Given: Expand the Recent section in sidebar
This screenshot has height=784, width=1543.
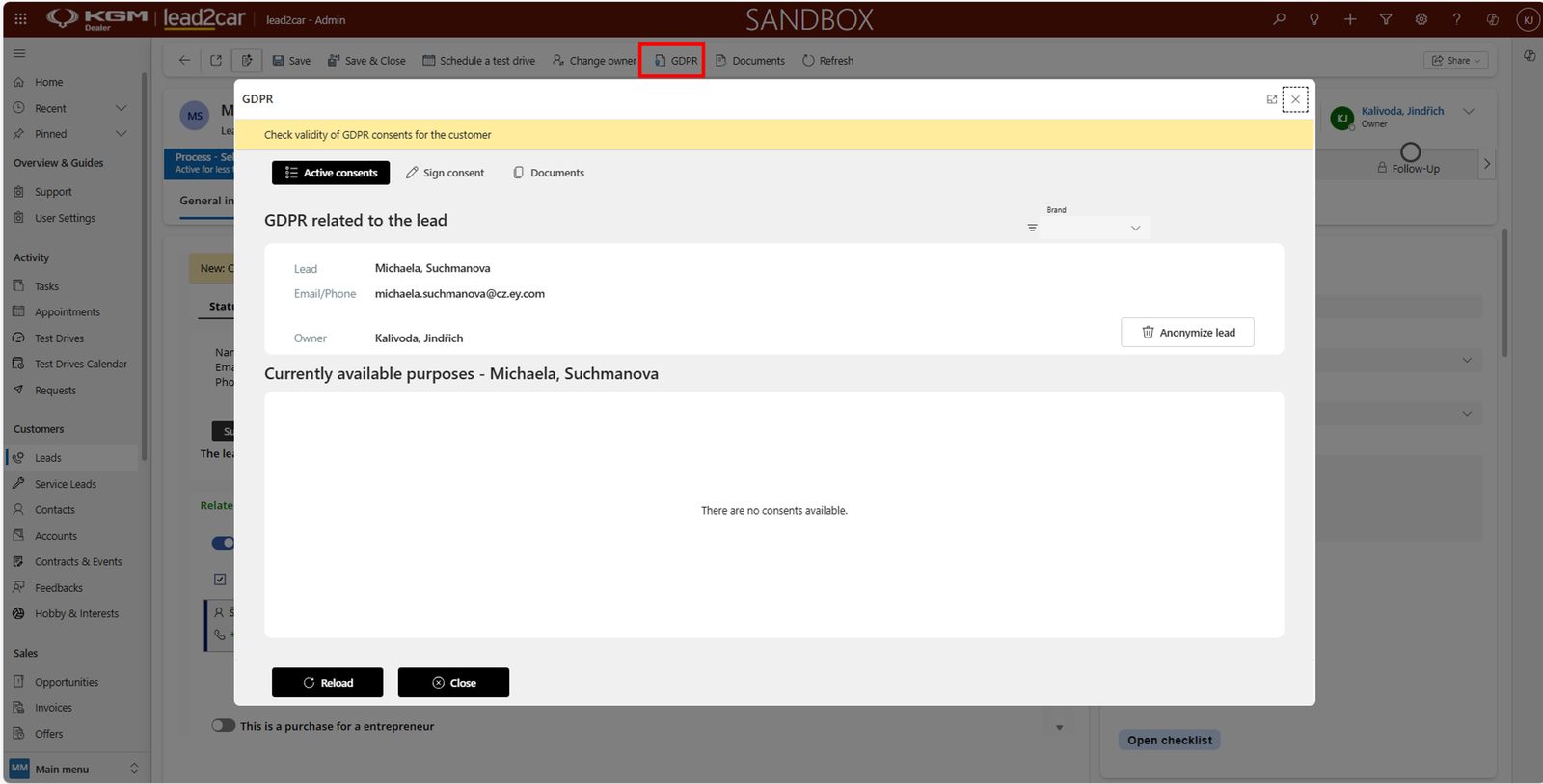Looking at the screenshot, I should point(121,108).
